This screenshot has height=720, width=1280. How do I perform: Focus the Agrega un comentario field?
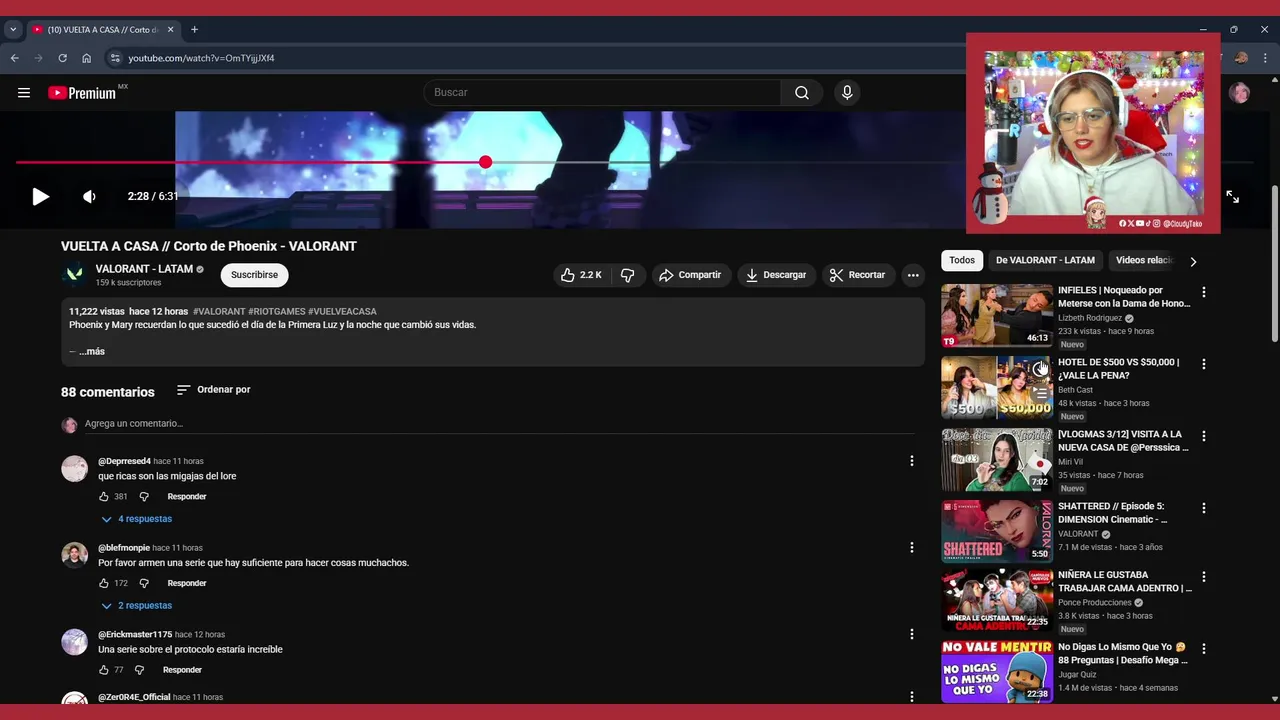click(500, 424)
